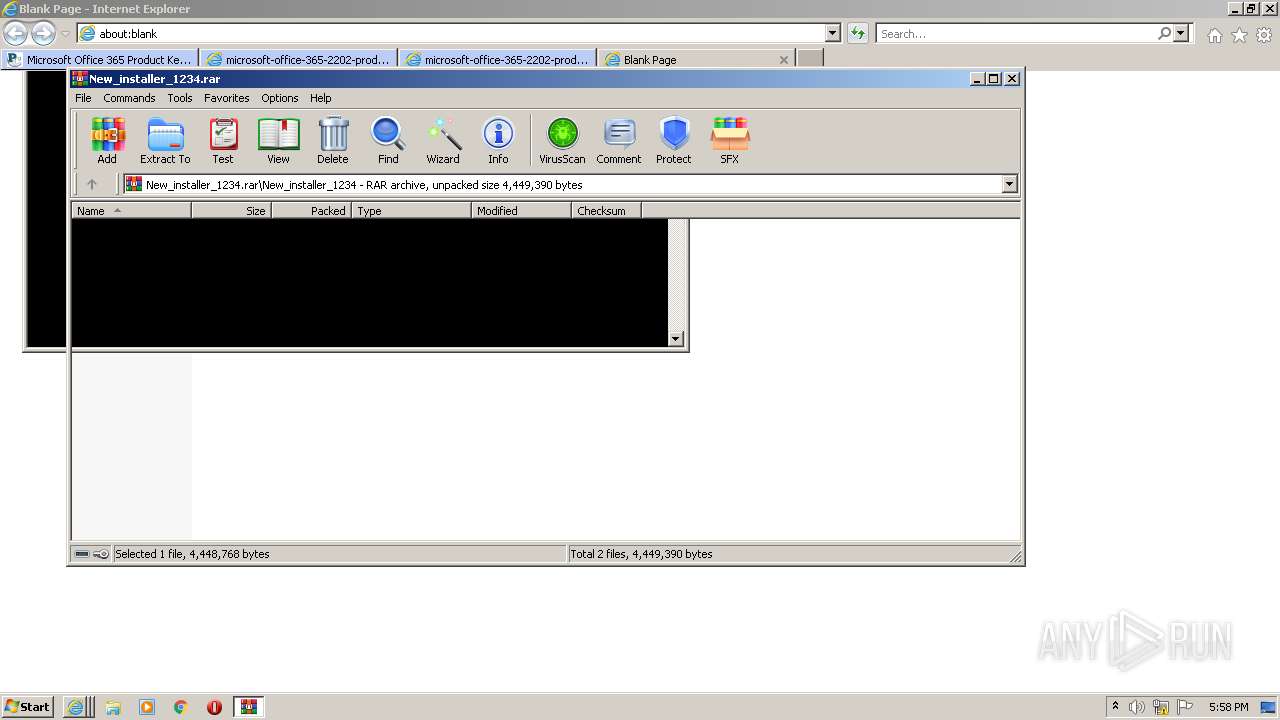Switch to second microsoft-office-365-2202-prod tab
The width and height of the screenshot is (1280, 720).
tap(298, 59)
